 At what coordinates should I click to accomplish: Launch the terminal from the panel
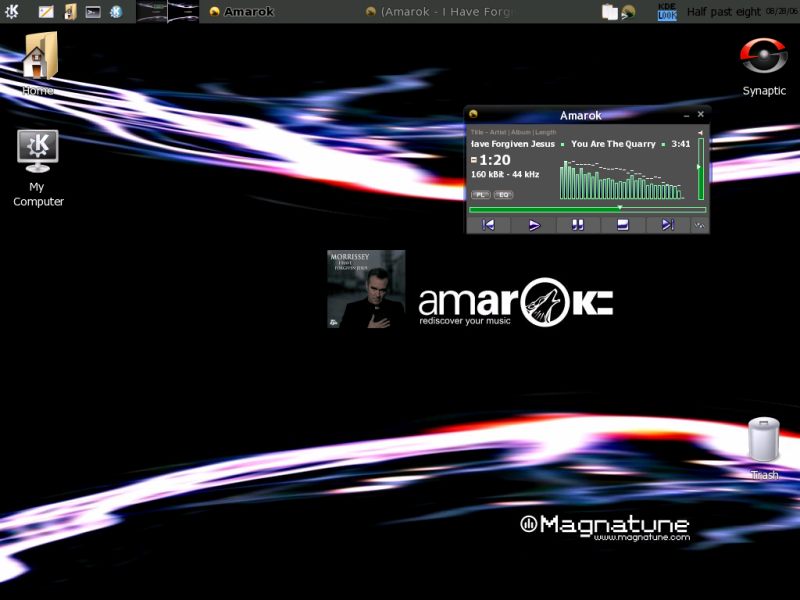(x=93, y=11)
